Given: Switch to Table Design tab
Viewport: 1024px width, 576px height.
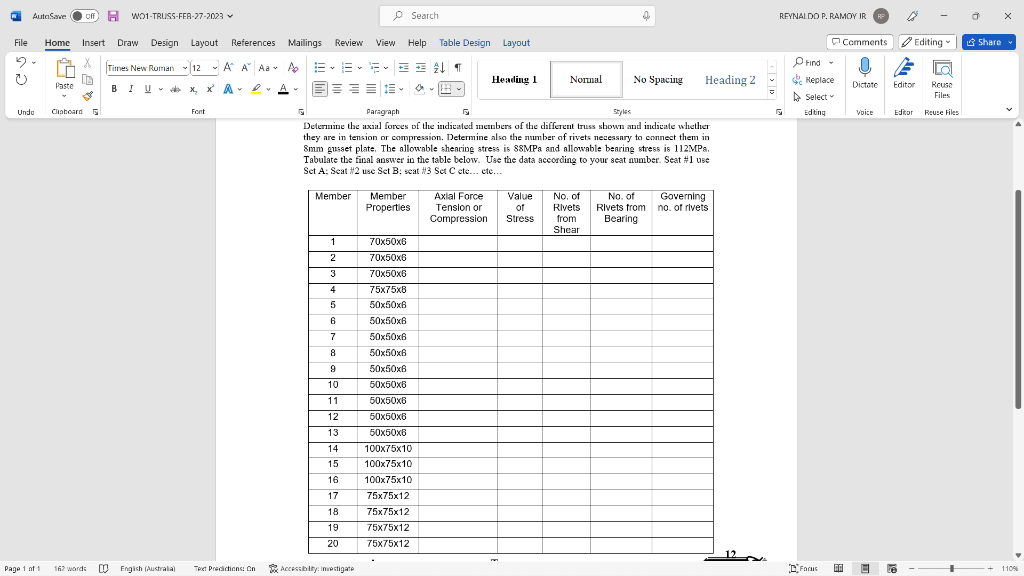Looking at the screenshot, I should (464, 42).
